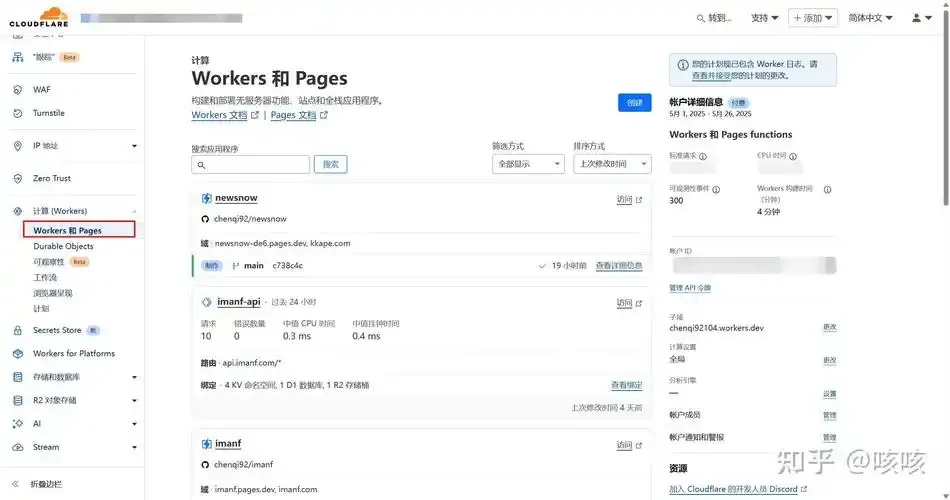The height and width of the screenshot is (500, 950).
Task: Expand the R2 object storage section
Action: click(x=135, y=401)
